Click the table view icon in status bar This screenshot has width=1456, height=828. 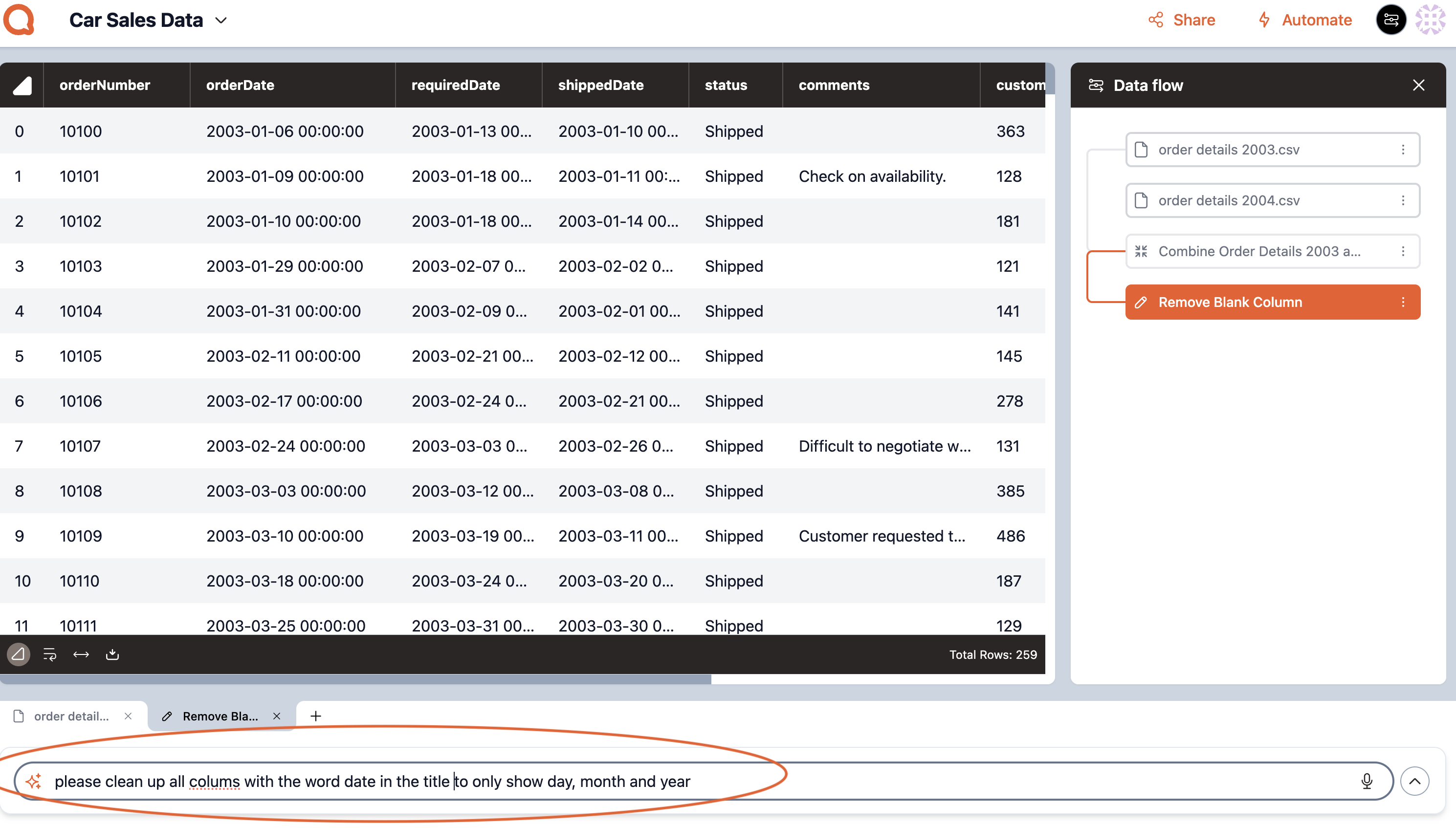(x=18, y=654)
